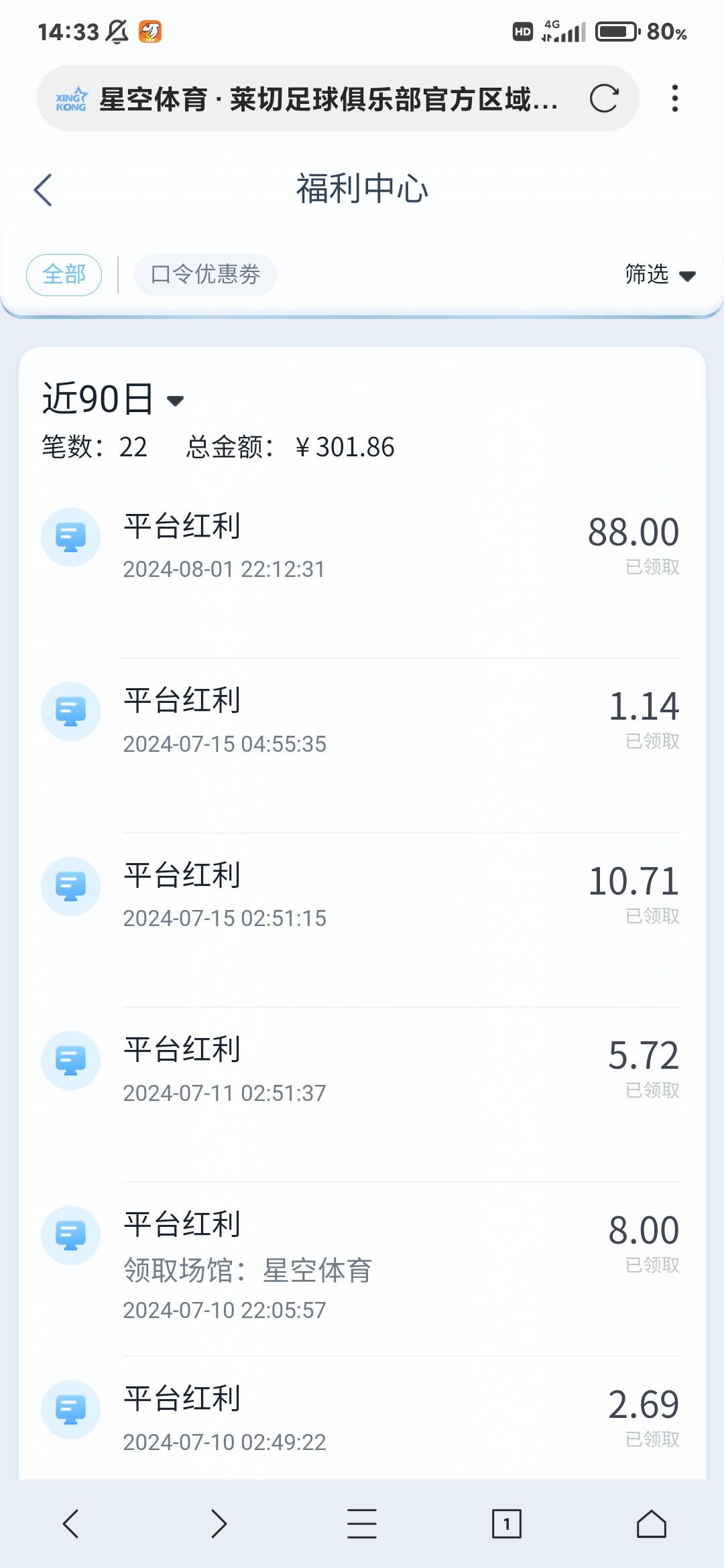The height and width of the screenshot is (1568, 724).
Task: Switch to the 口令优惠券 tab
Action: [x=205, y=275]
